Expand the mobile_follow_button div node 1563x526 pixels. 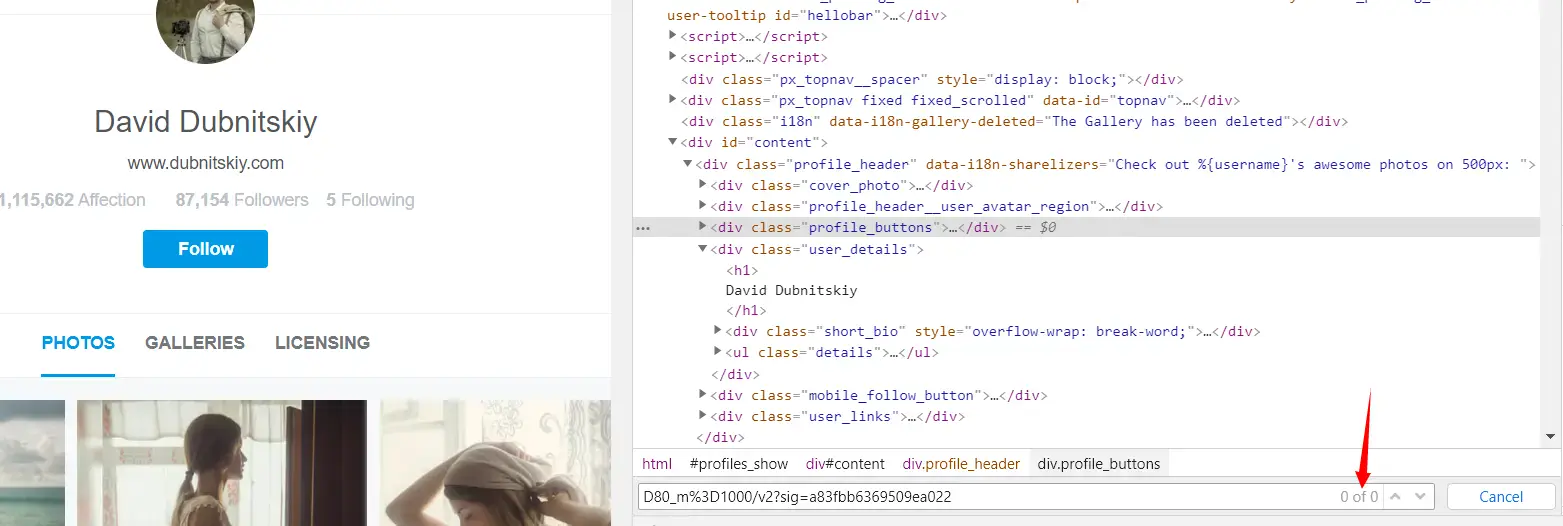703,395
